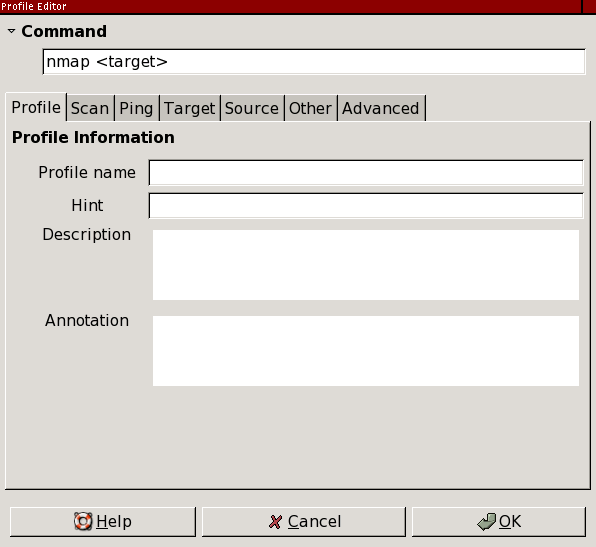Click the Help button
596x547 pixels.
click(103, 522)
